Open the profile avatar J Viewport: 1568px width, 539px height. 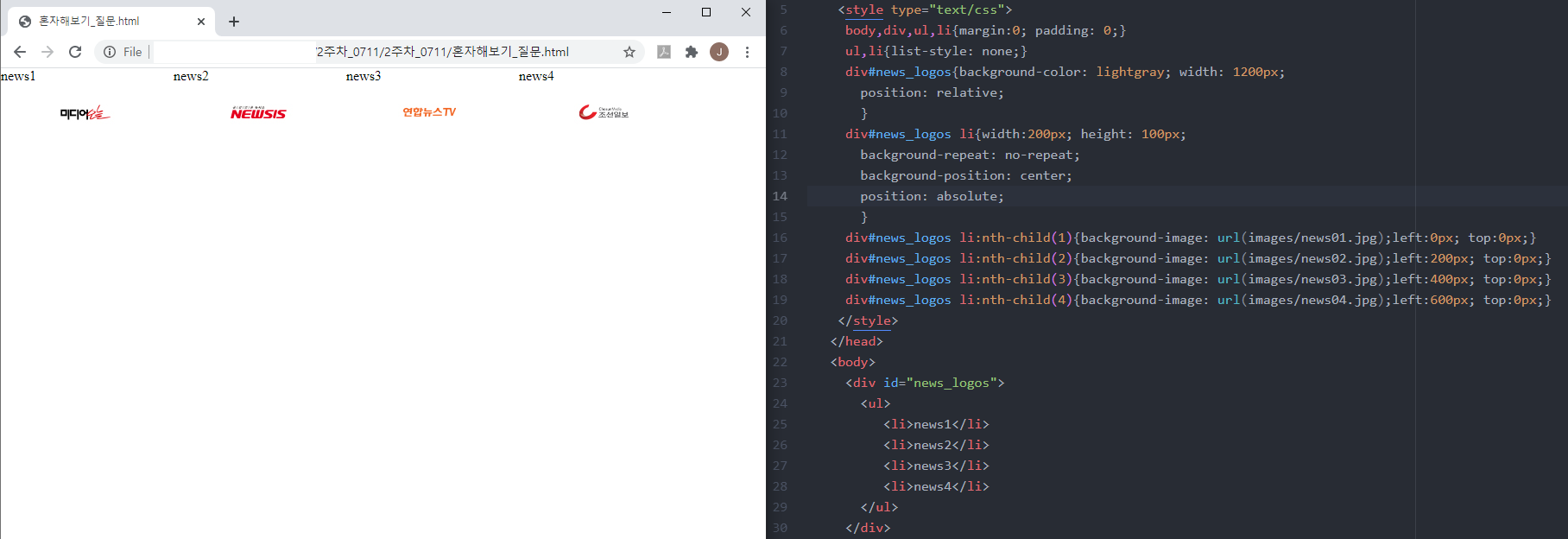719,52
